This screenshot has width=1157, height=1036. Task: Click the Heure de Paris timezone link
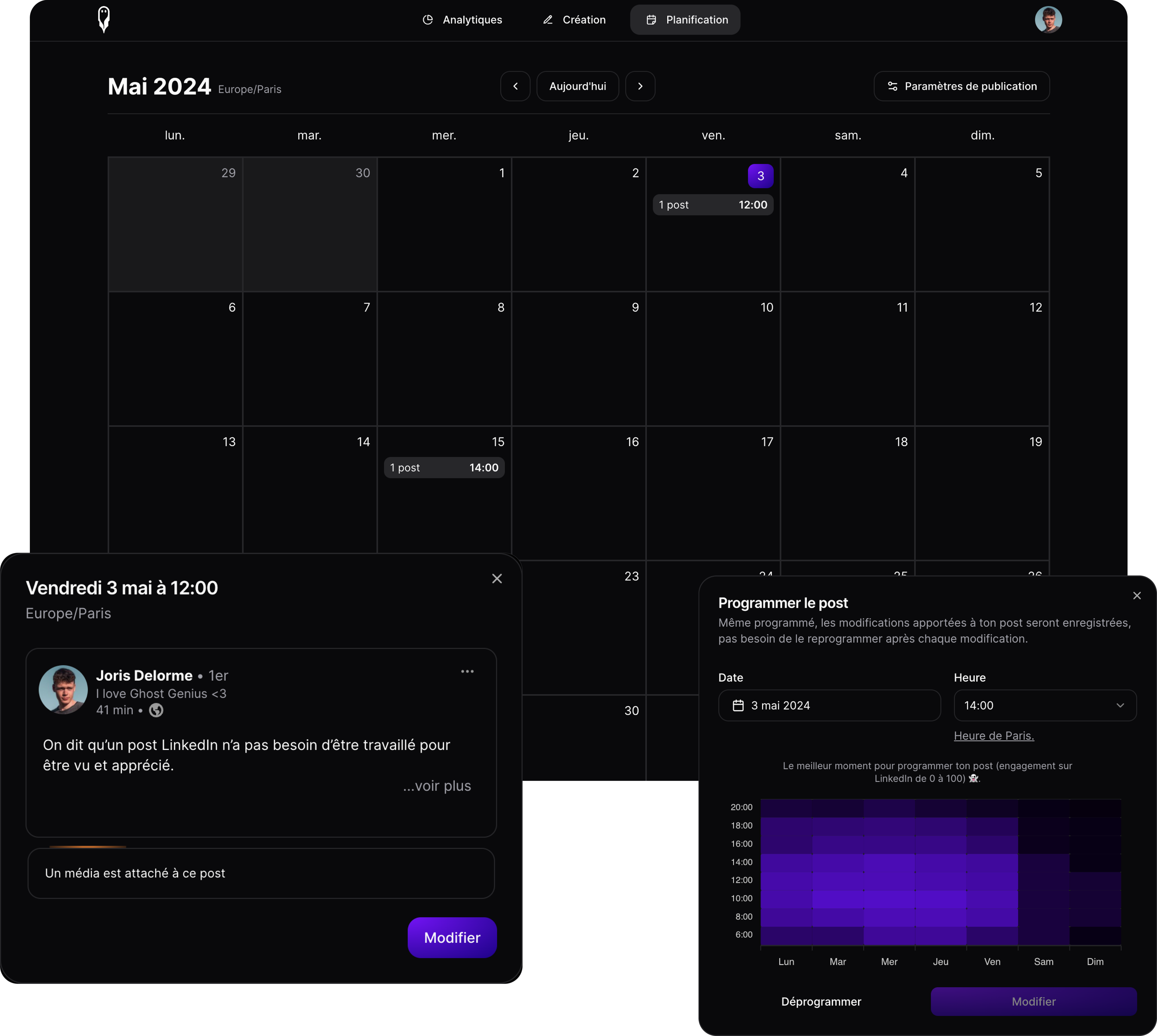(994, 735)
